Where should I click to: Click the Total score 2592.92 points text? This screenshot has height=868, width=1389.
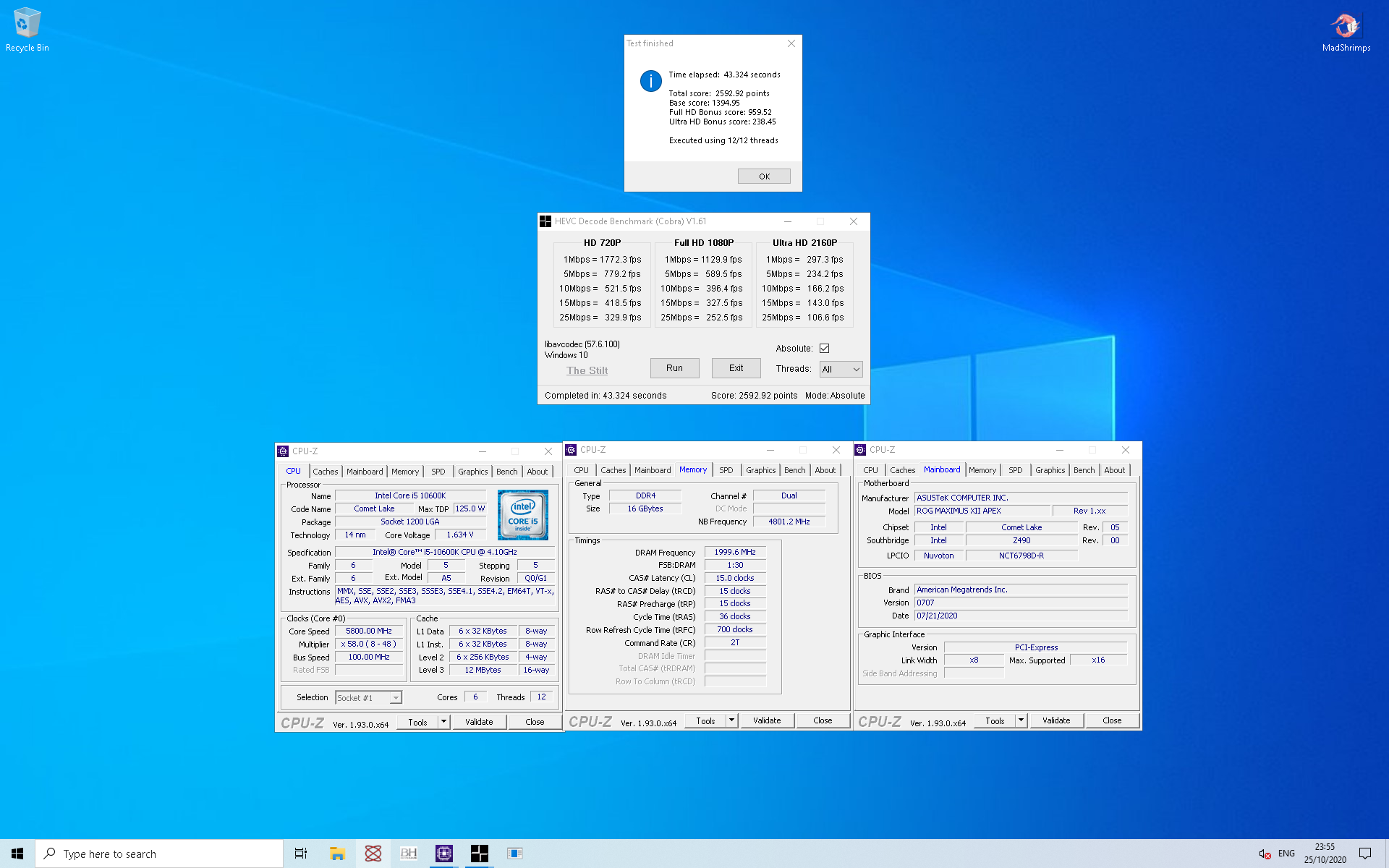719,93
